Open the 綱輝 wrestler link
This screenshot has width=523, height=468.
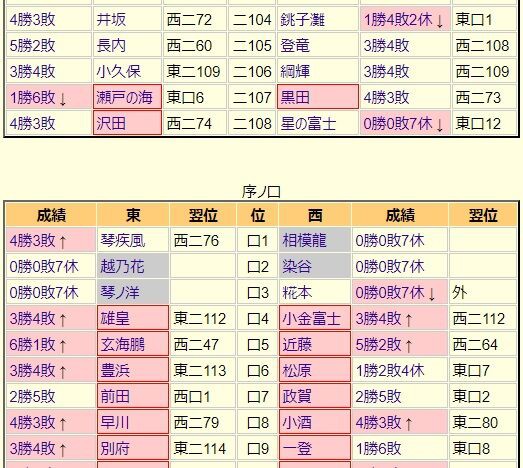tap(295, 72)
